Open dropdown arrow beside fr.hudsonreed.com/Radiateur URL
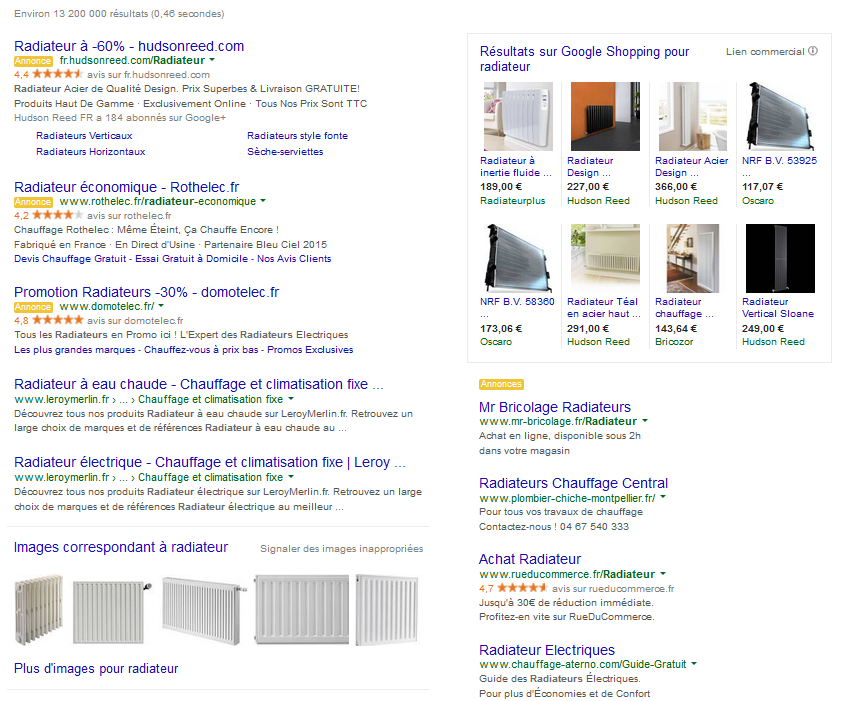 click(x=212, y=60)
